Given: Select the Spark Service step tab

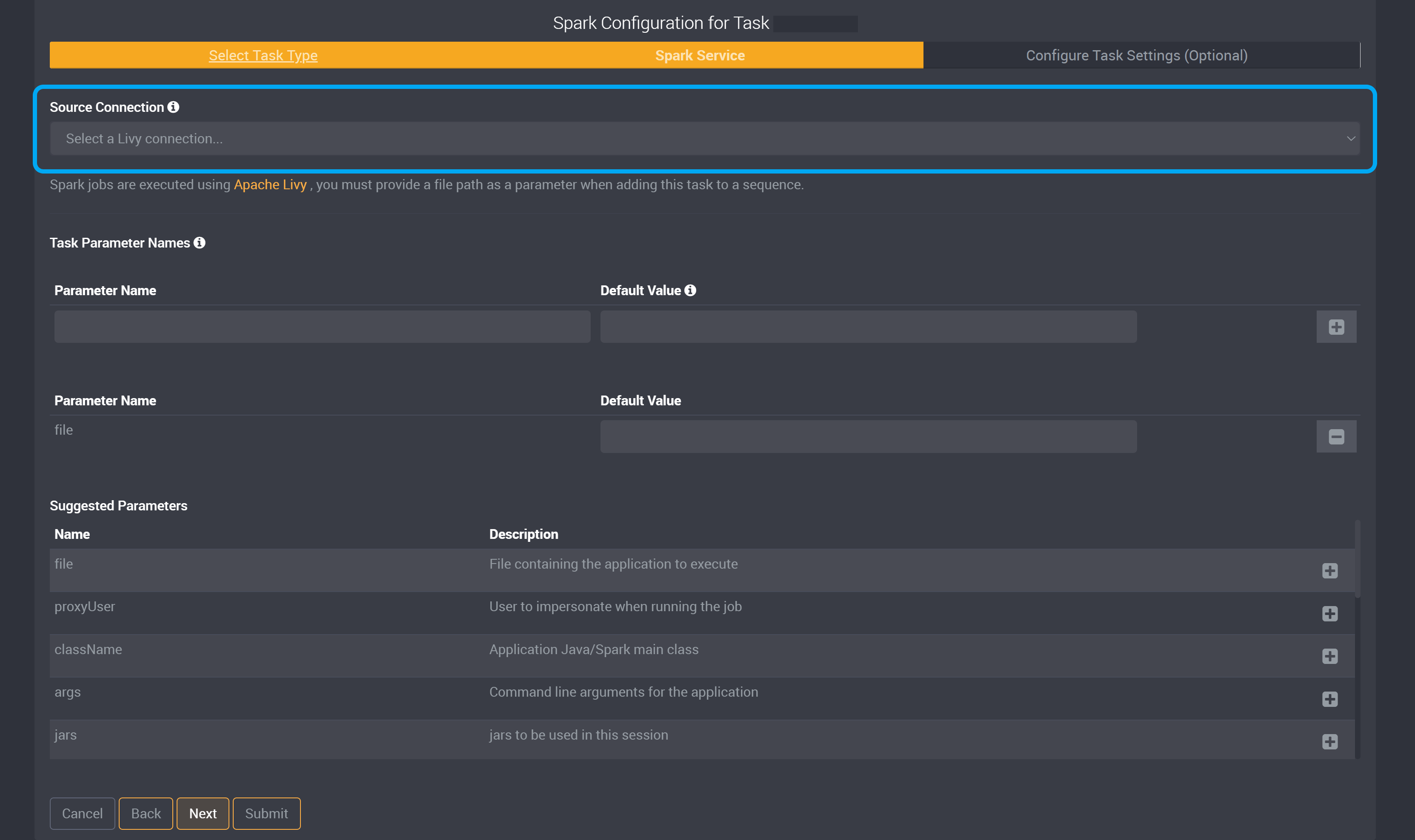Looking at the screenshot, I should [700, 55].
